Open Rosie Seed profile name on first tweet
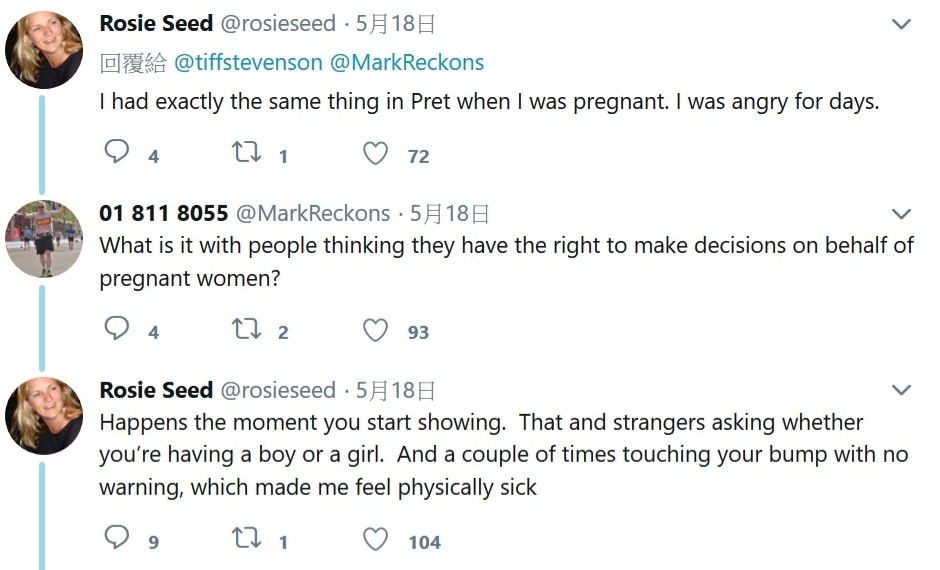This screenshot has width=940, height=570. point(156,24)
